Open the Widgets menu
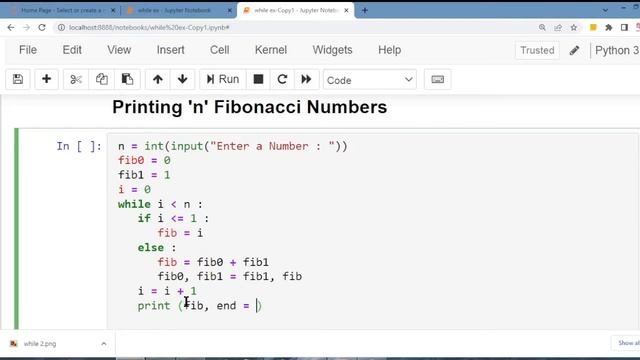Screen dimensions: 640x360 click(332, 50)
